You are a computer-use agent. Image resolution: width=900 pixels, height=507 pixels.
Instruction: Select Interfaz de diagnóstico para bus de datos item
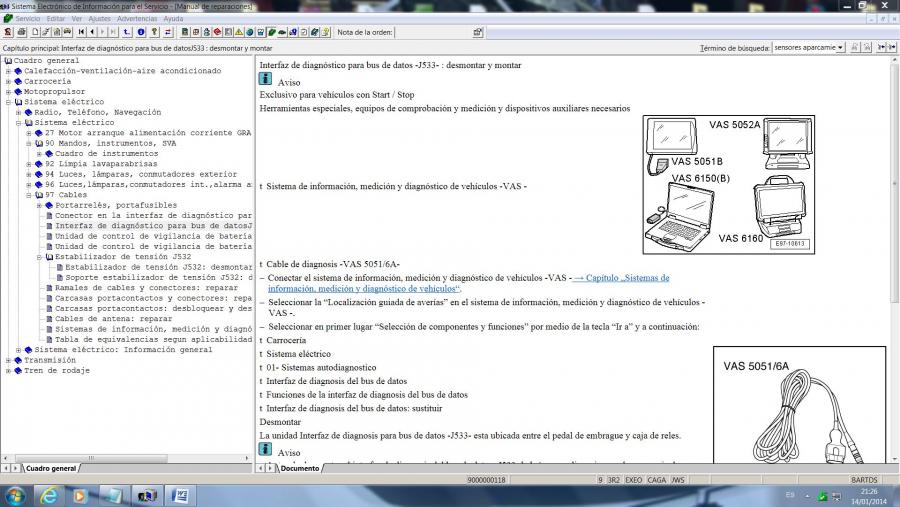[153, 226]
